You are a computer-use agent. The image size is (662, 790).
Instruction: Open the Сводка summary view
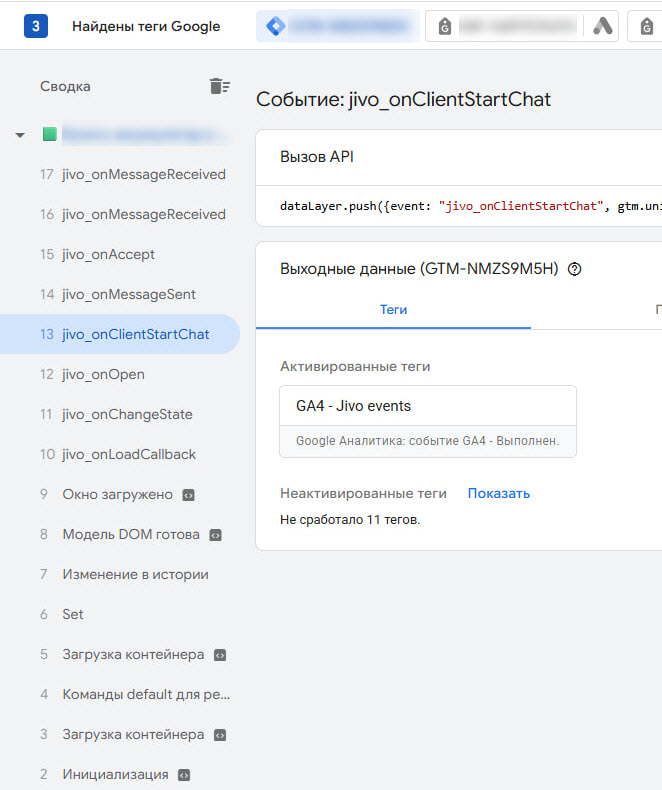(x=65, y=86)
